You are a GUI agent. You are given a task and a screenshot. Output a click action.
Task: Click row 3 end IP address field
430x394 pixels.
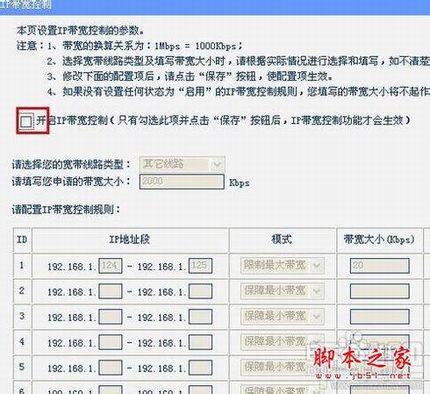200,317
